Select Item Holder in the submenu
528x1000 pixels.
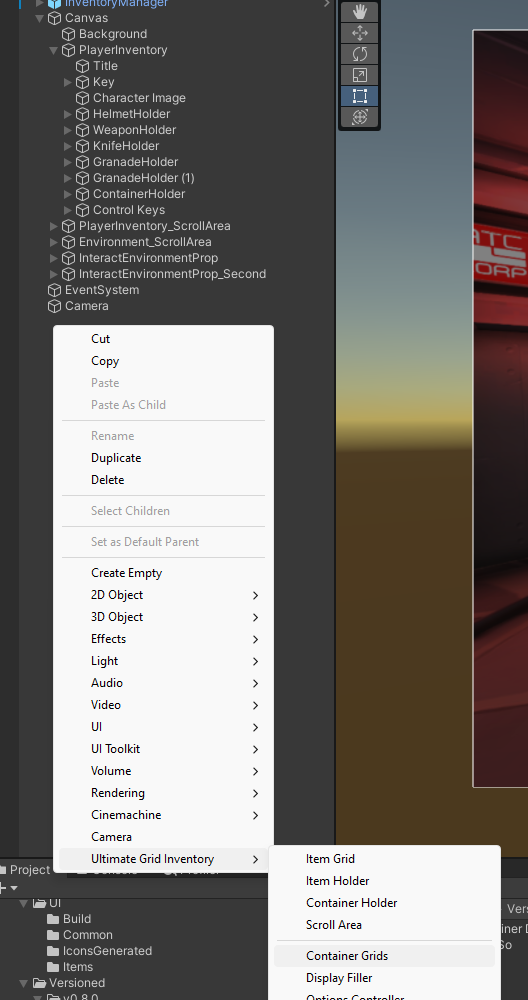point(385,881)
